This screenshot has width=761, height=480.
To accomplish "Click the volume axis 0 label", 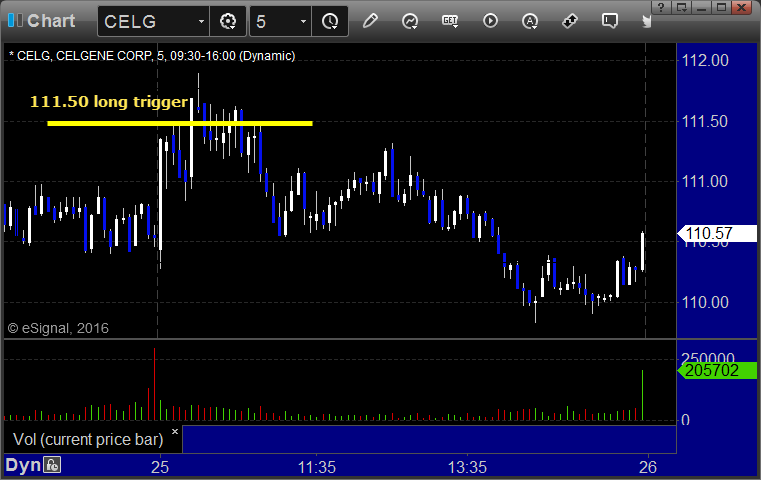I will (x=685, y=420).
